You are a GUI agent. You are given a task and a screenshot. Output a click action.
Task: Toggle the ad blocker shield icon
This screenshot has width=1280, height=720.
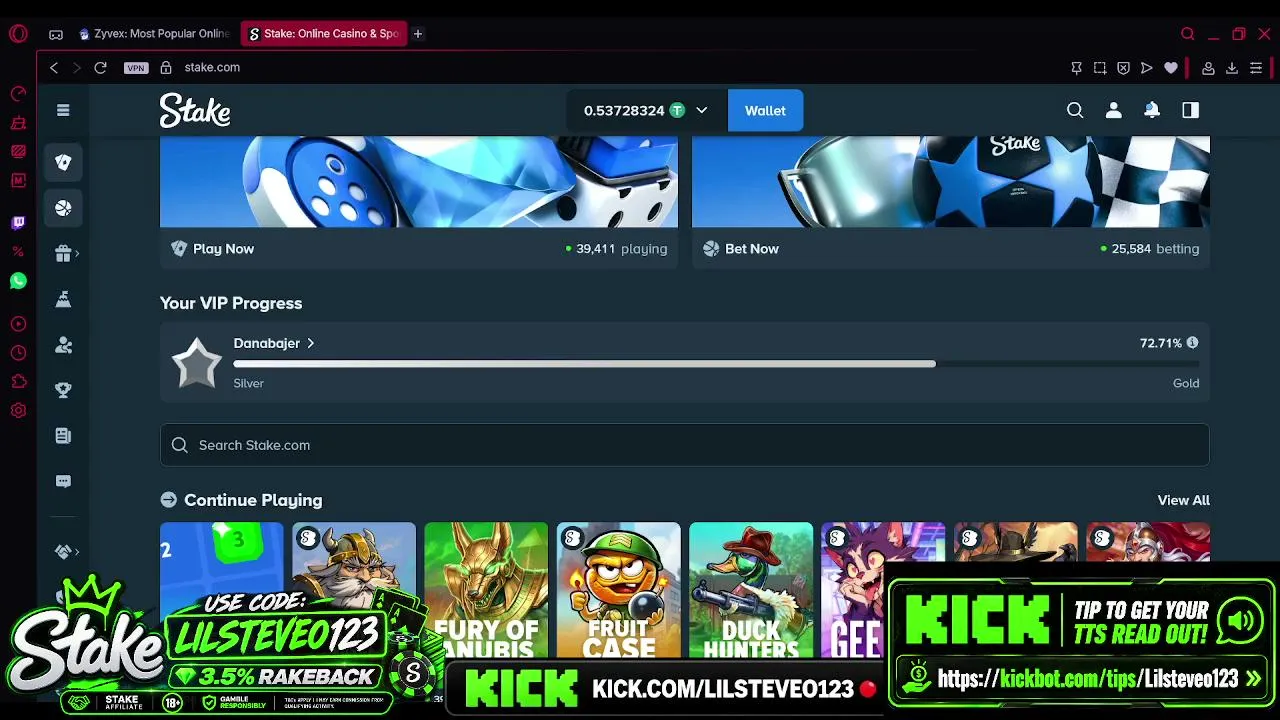1123,67
